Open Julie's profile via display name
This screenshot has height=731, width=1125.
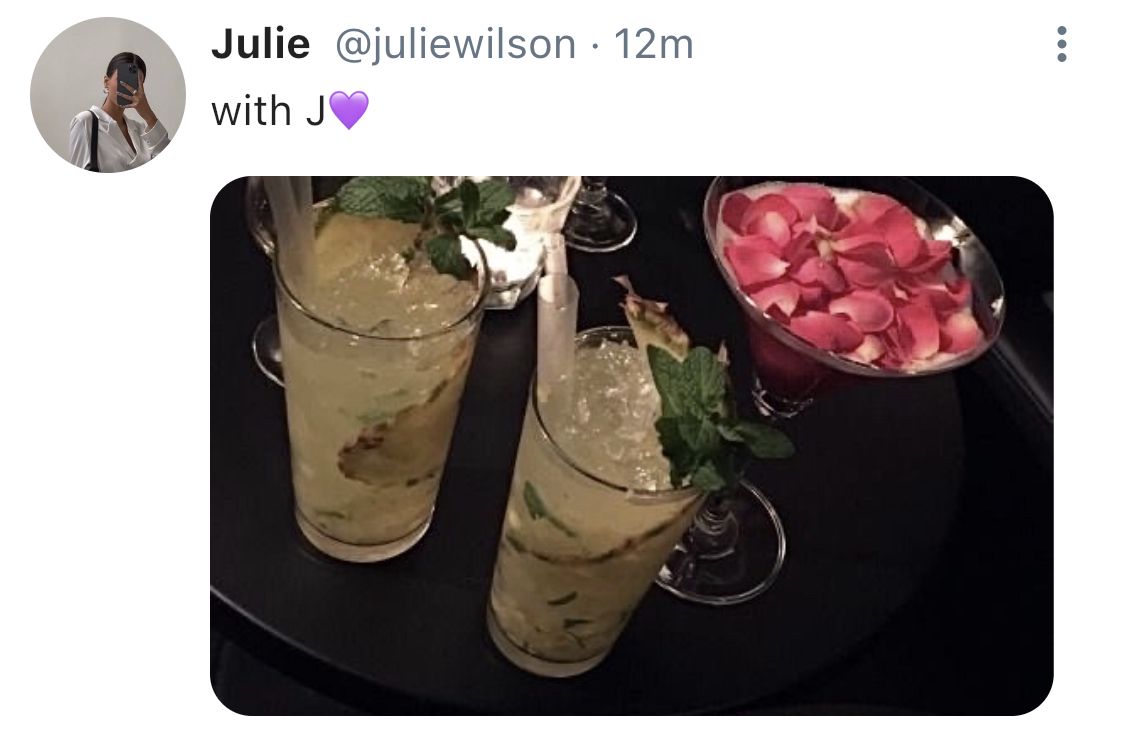tap(260, 44)
